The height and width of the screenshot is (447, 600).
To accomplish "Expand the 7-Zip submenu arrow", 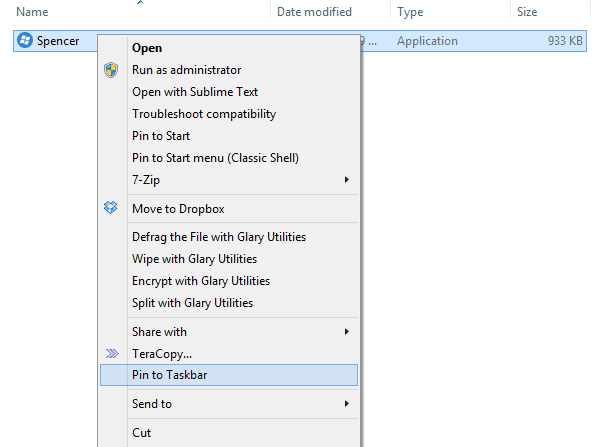I will pos(347,179).
